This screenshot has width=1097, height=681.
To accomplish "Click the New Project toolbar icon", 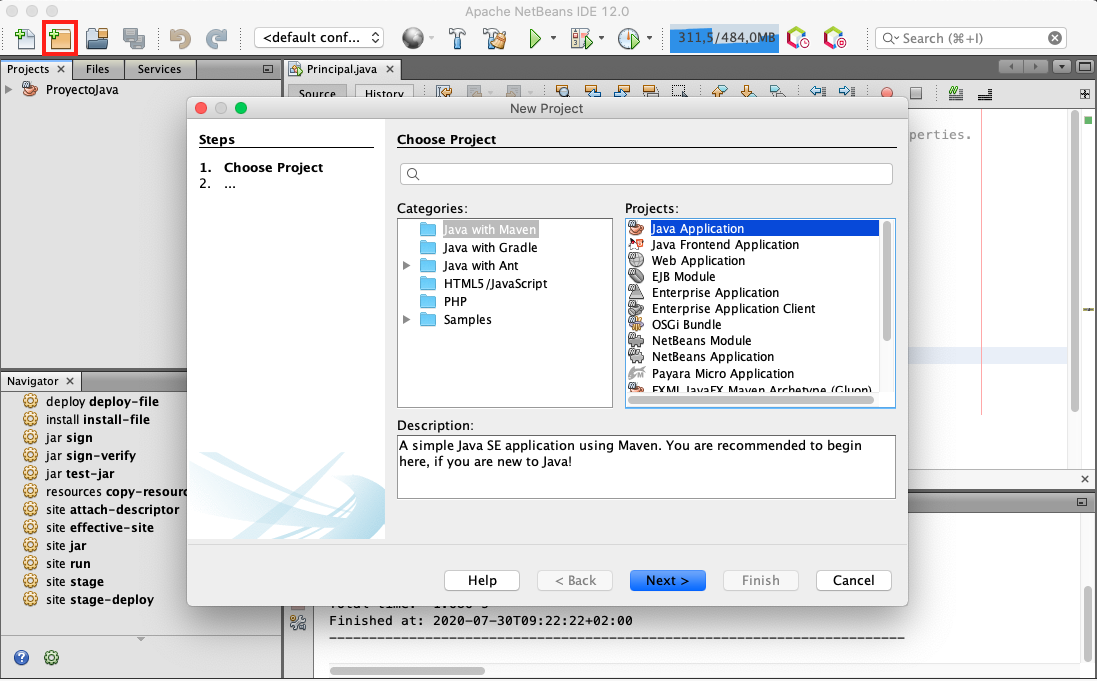I will click(x=60, y=38).
